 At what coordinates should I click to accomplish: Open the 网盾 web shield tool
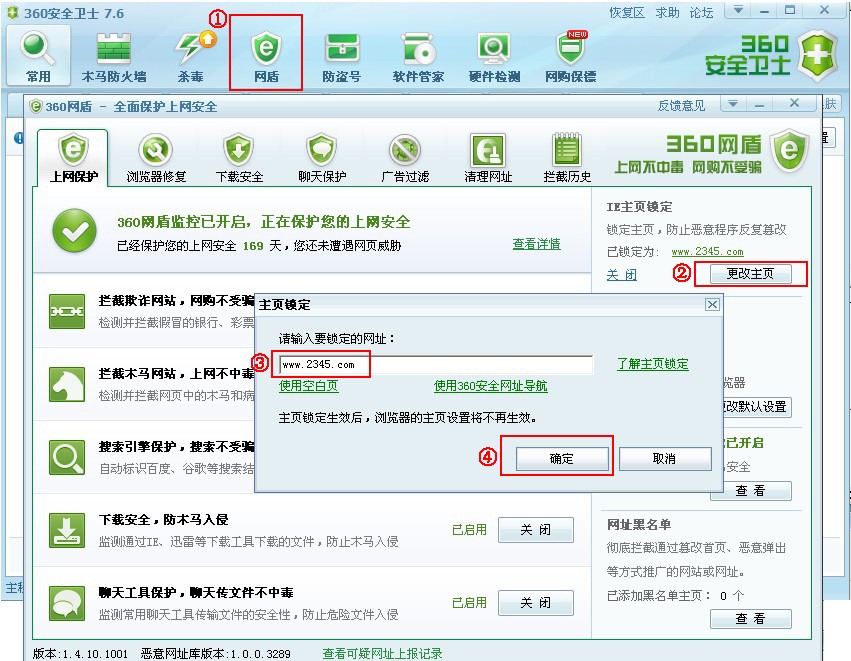tap(266, 56)
